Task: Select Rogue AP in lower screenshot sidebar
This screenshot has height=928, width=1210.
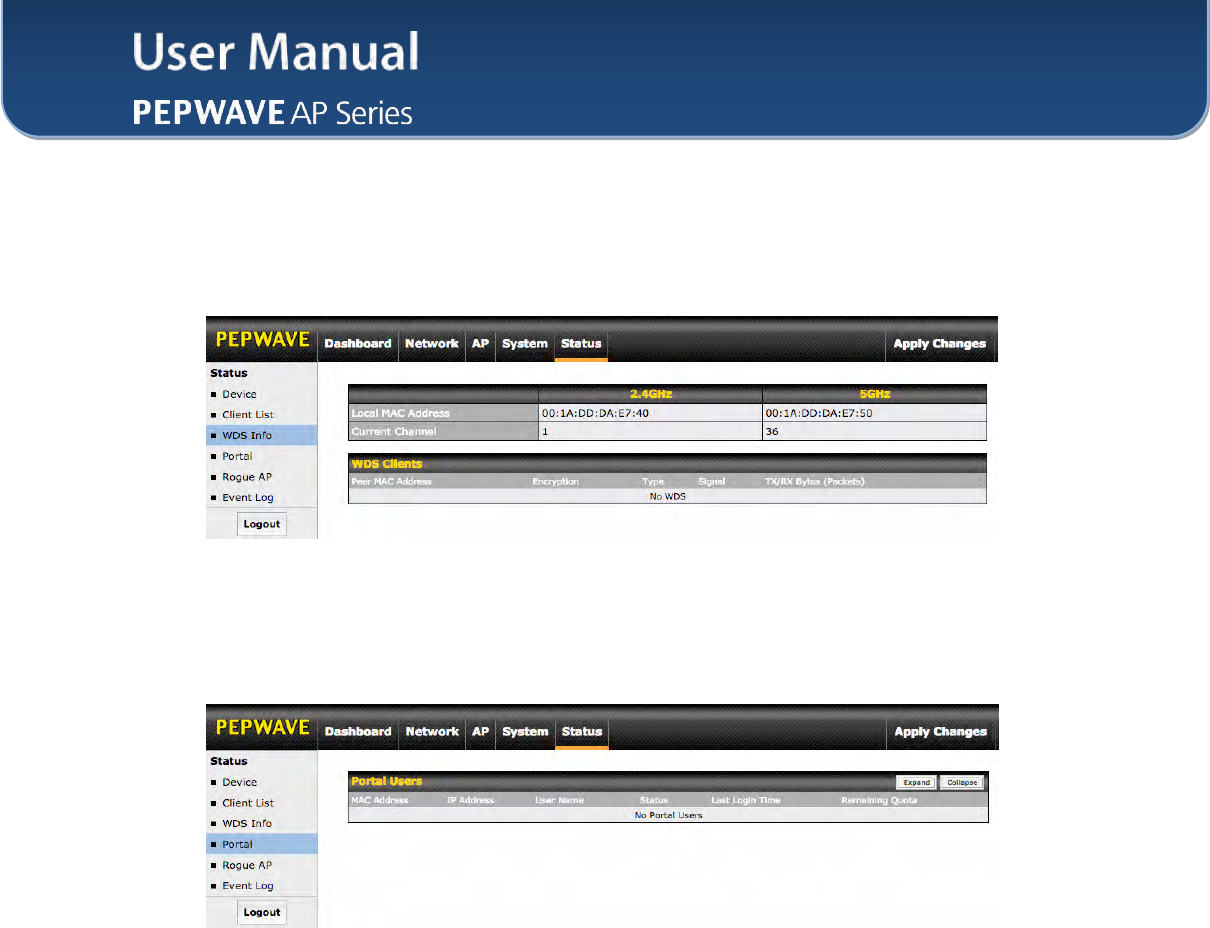Action: [246, 865]
